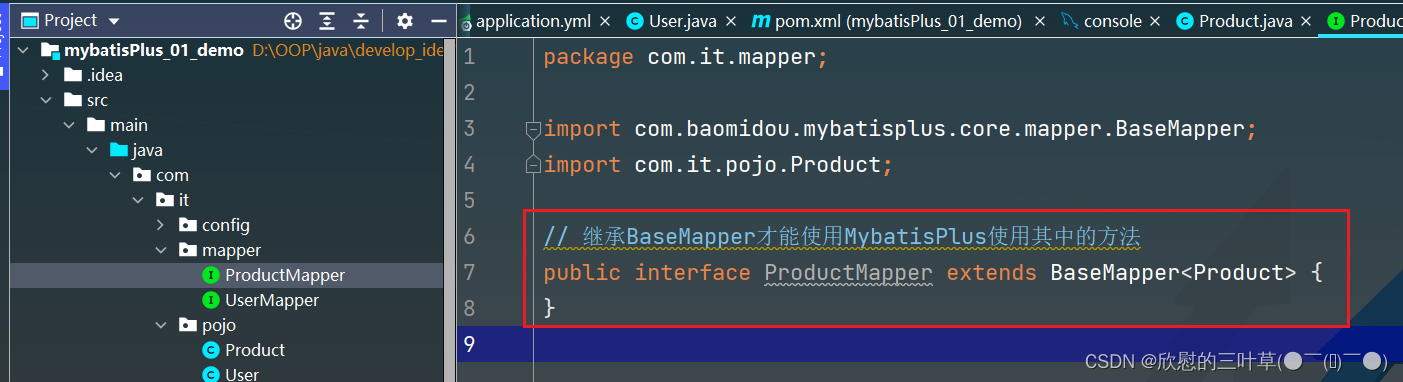This screenshot has width=1403, height=382.
Task: Click the Chinese comment on line 6
Action: (842, 236)
